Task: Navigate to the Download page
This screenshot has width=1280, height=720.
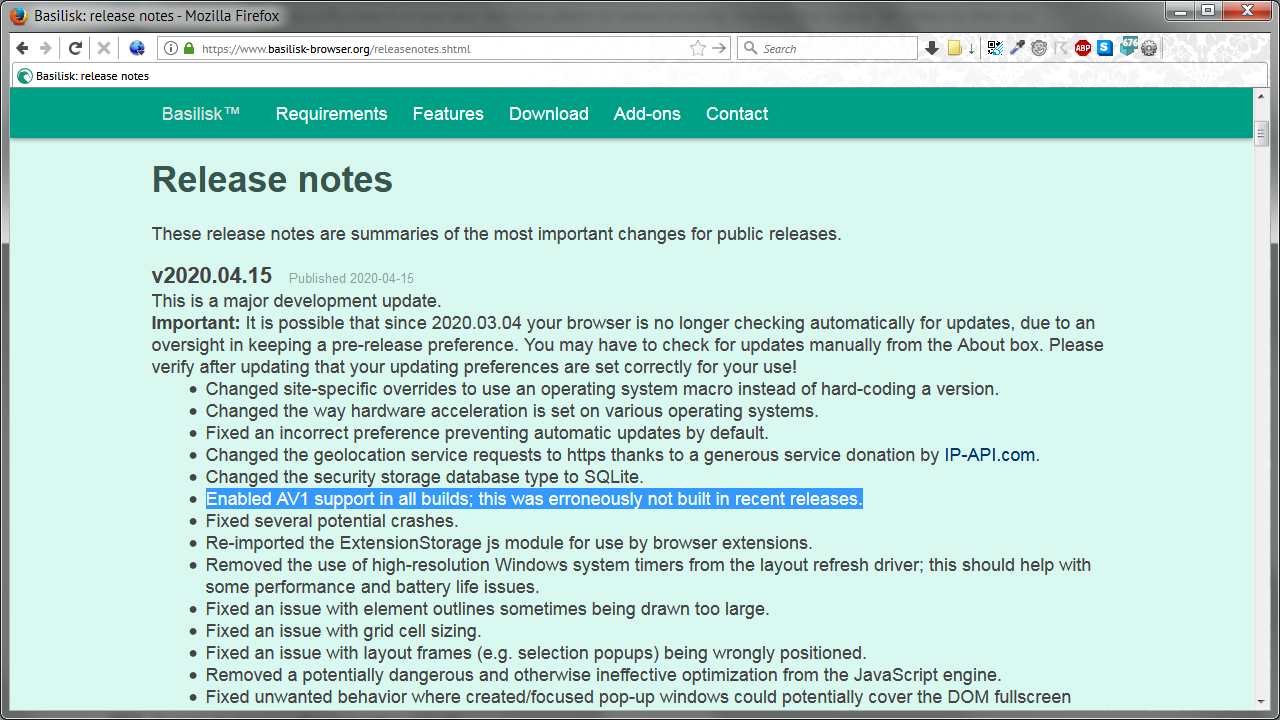Action: click(549, 114)
